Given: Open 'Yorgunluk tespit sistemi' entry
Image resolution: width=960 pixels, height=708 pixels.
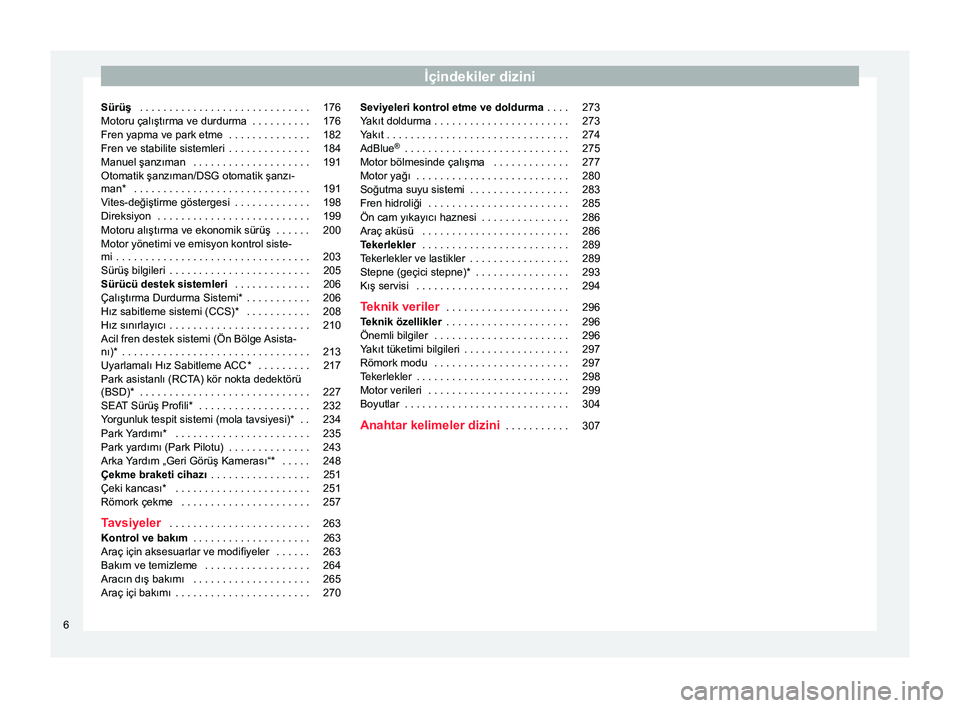Looking at the screenshot, I should click(220, 420).
